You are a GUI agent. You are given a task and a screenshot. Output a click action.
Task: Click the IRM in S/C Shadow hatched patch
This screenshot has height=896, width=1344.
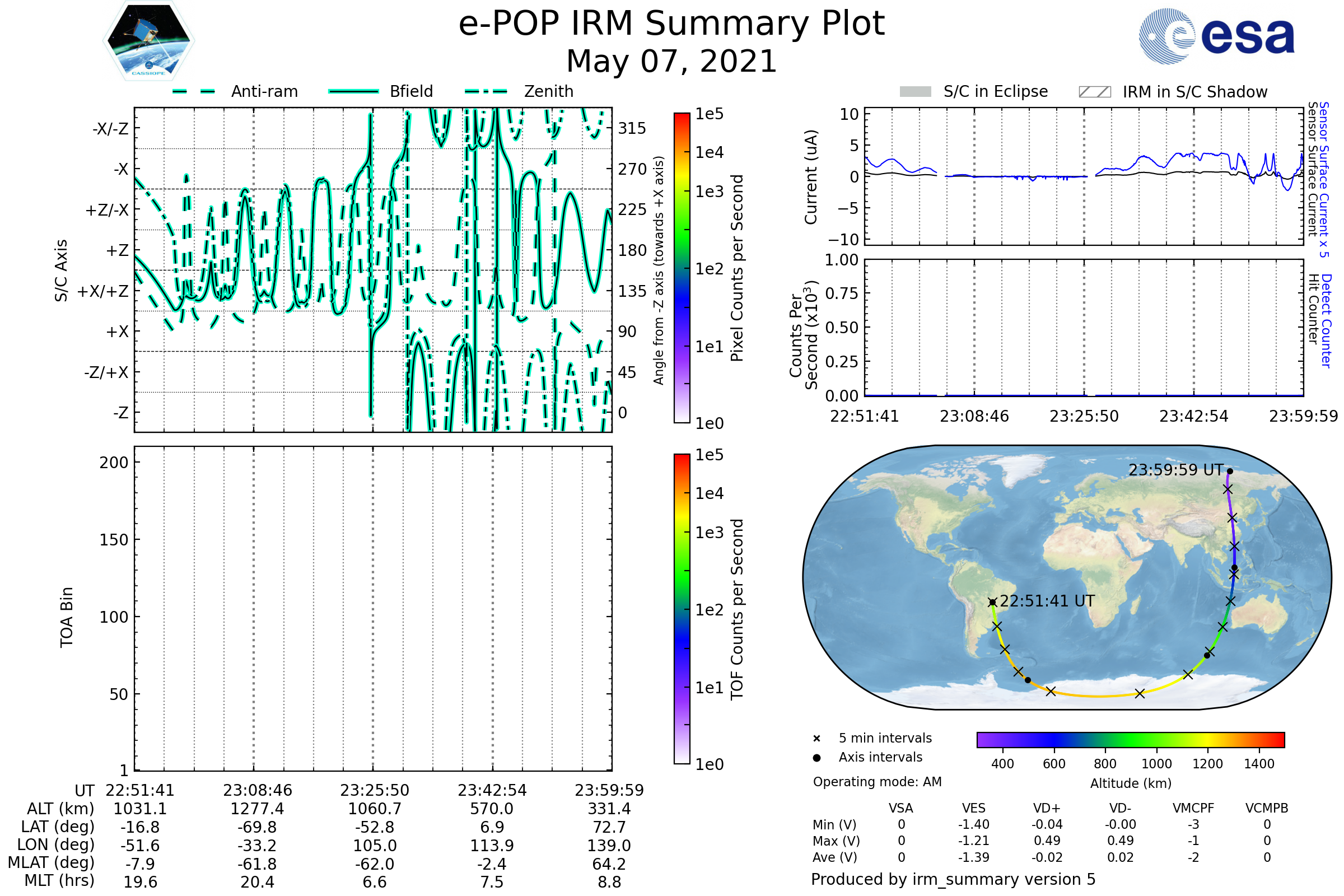(1094, 92)
